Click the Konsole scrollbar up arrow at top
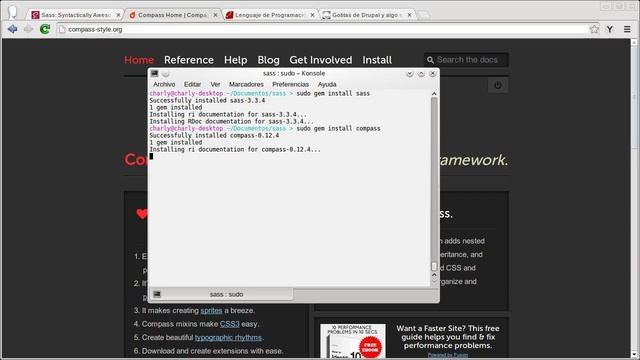Viewport: 640px width, 360px height. pos(434,94)
